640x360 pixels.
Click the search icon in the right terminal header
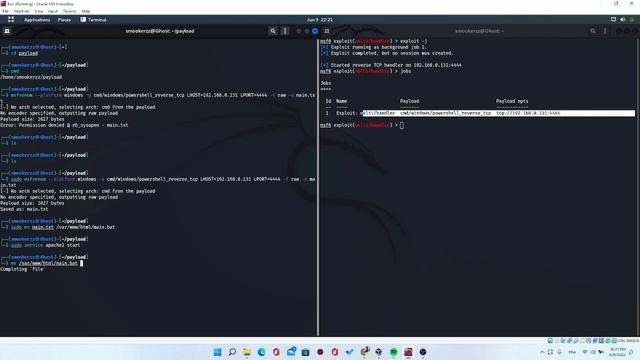(x=593, y=31)
